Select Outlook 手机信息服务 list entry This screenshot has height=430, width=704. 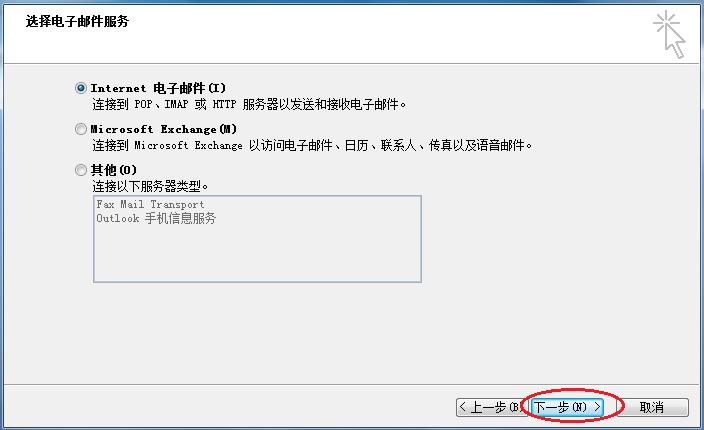click(156, 219)
